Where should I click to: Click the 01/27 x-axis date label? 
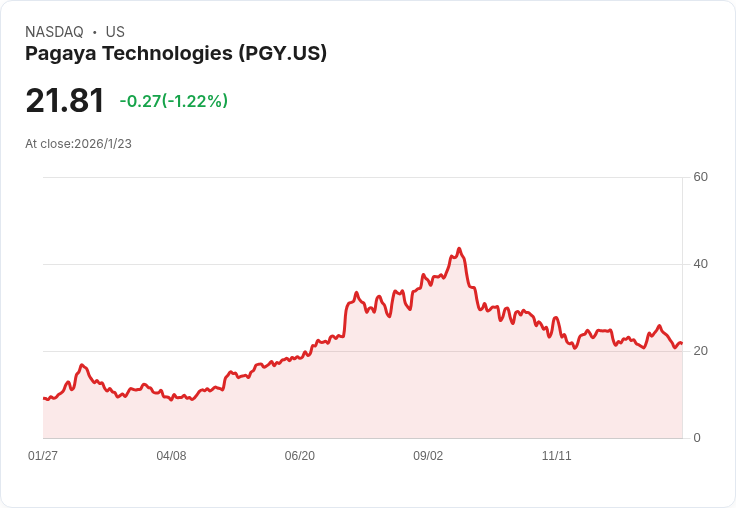pyautogui.click(x=43, y=455)
